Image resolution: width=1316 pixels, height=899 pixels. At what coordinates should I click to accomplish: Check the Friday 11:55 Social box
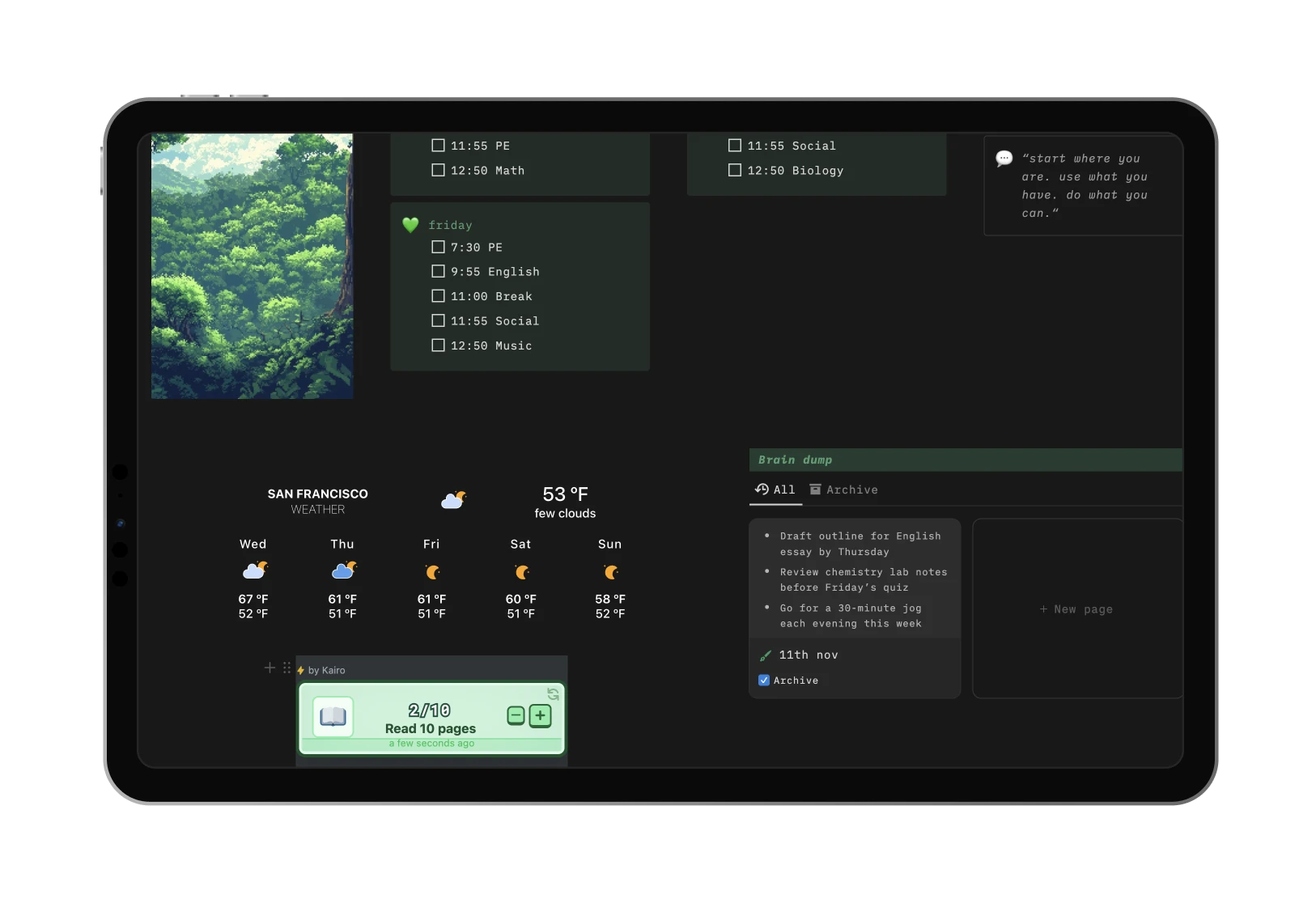point(438,320)
